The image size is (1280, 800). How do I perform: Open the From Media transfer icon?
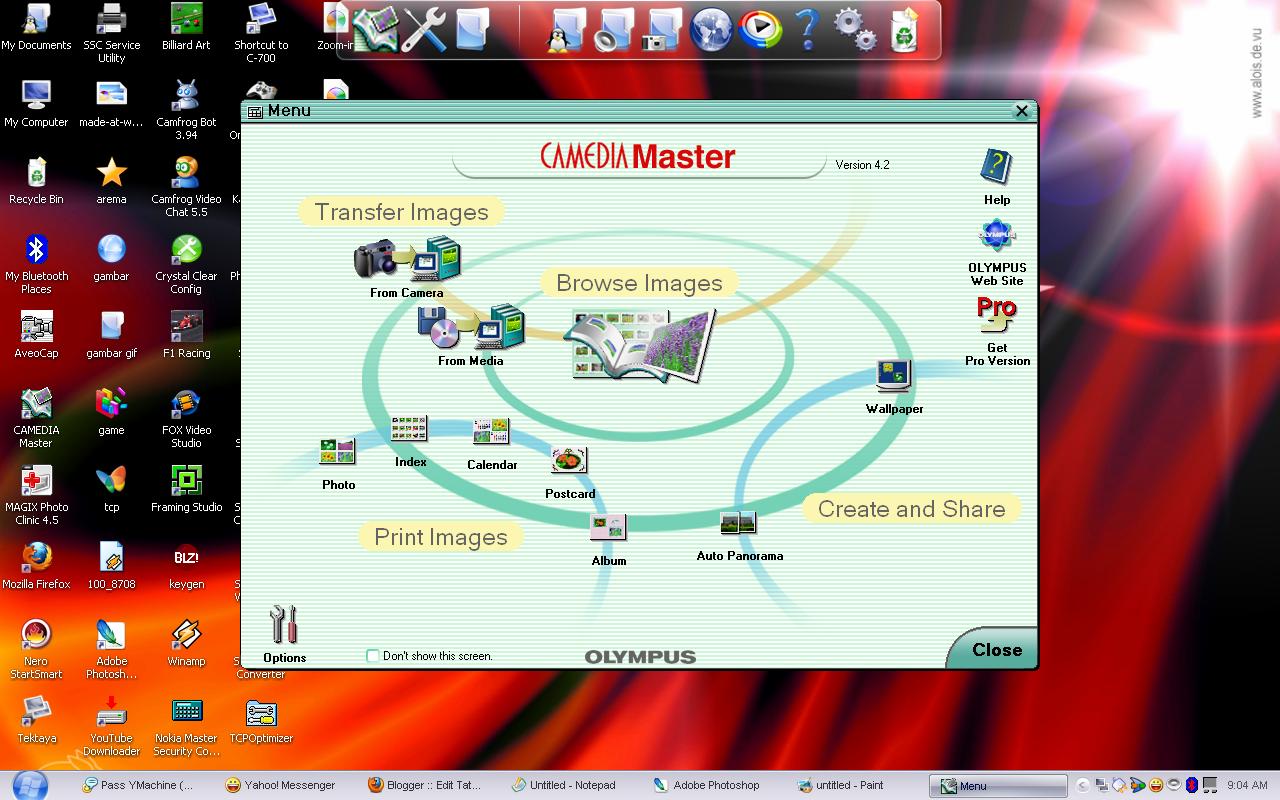pyautogui.click(x=470, y=326)
